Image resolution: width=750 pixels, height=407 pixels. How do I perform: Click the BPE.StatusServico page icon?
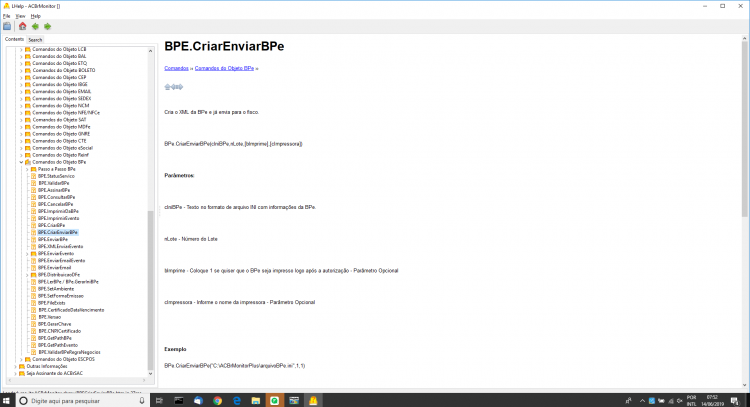(33, 176)
